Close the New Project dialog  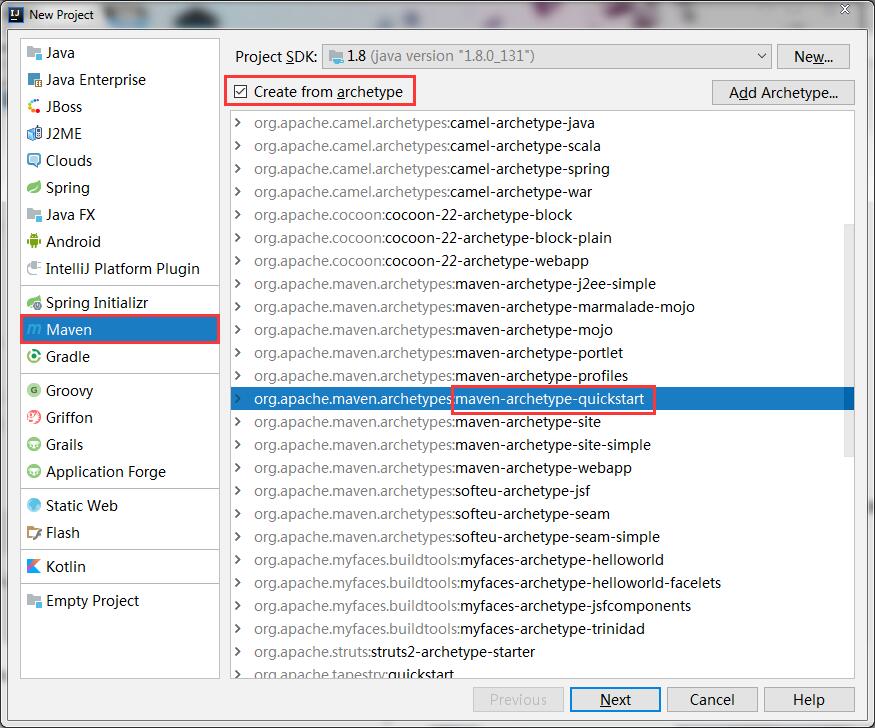(845, 9)
